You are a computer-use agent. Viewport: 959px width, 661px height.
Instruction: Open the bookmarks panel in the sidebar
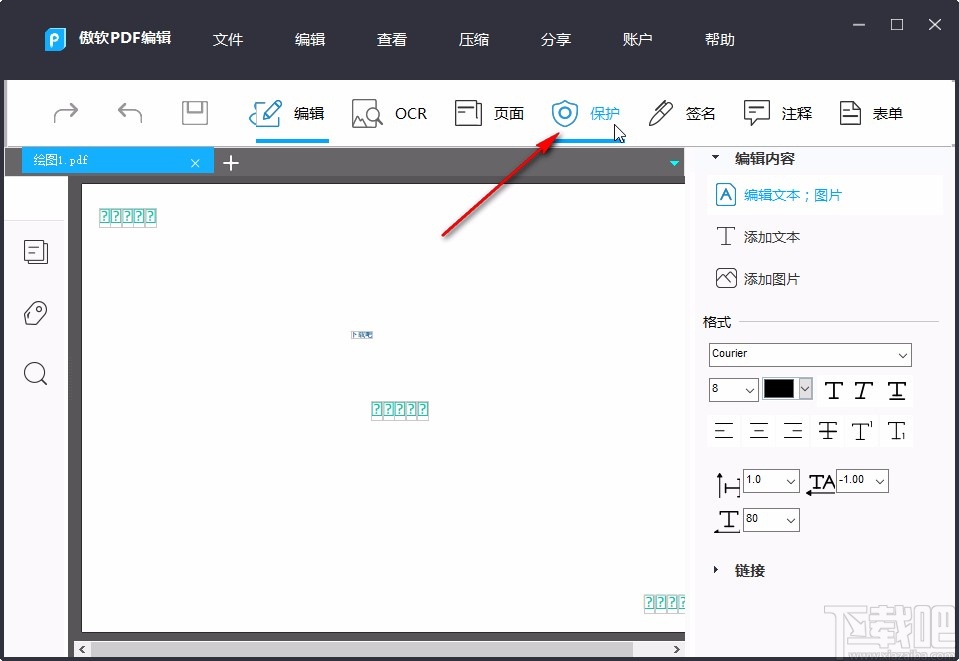36,313
